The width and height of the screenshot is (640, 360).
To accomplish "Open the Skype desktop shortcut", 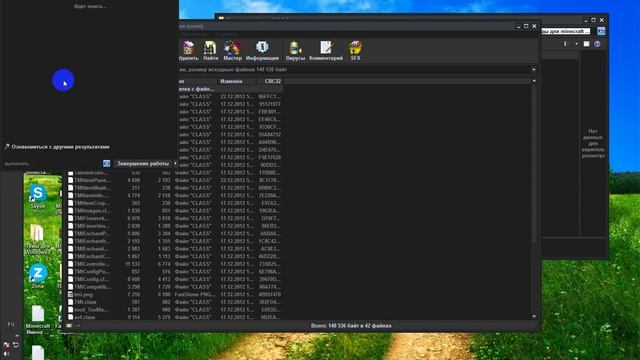I will click(38, 197).
